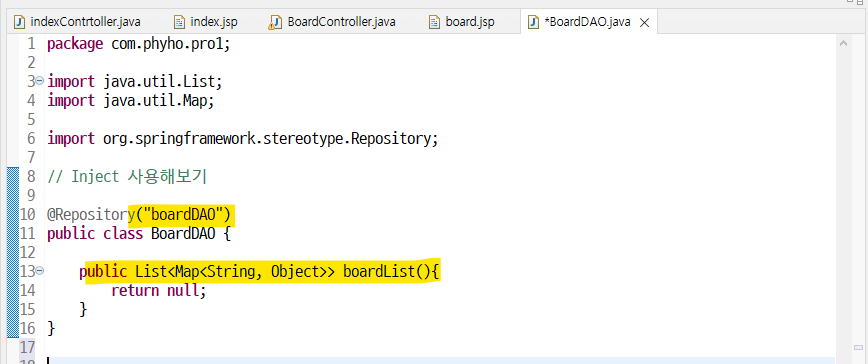Click line number 17 in the gutter
The image size is (868, 364).
[x=27, y=347]
